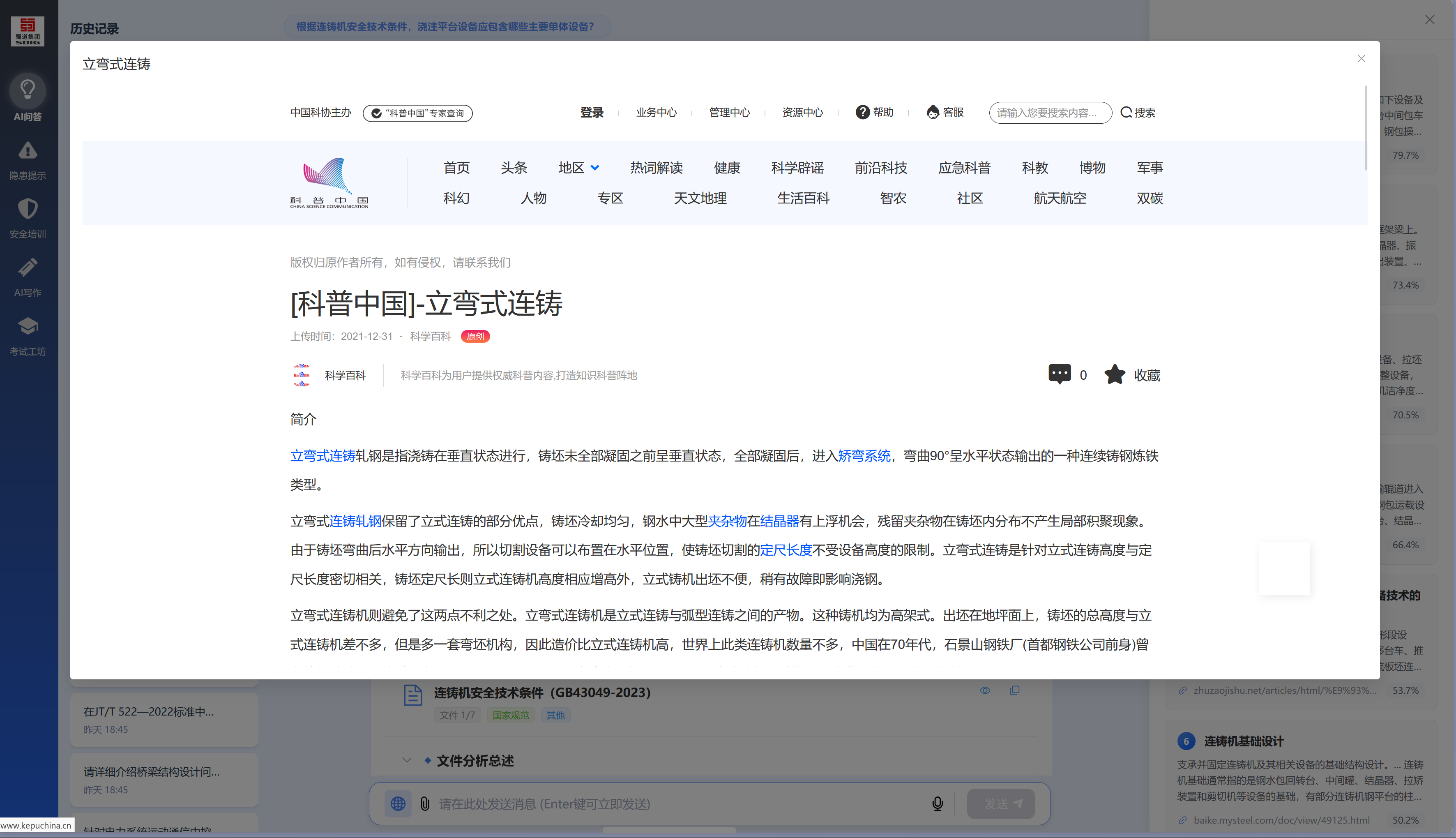This screenshot has height=838, width=1456.
Task: Click the paperclip attachment icon
Action: (x=424, y=803)
